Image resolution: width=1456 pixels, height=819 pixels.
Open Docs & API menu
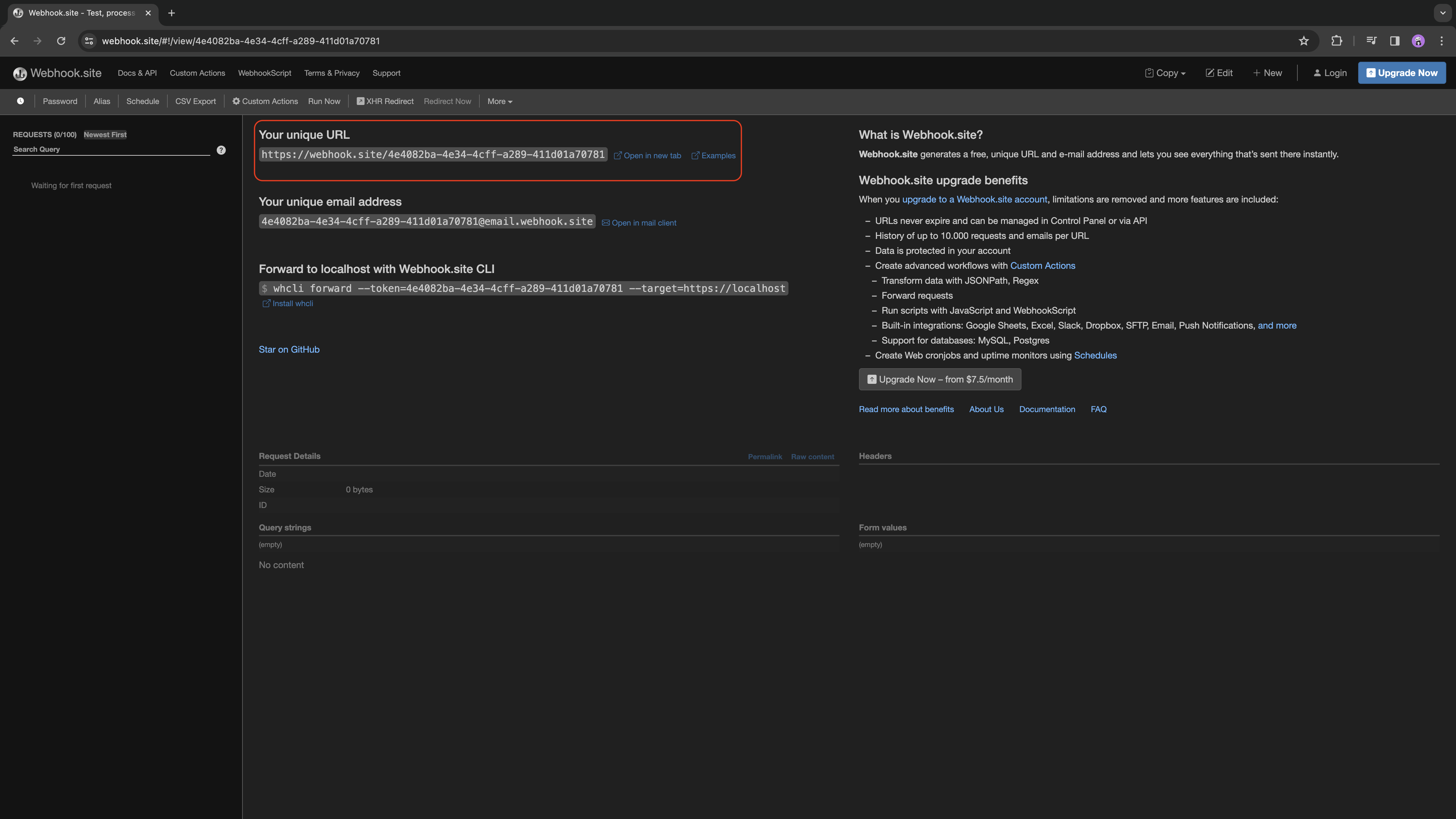pyautogui.click(x=137, y=73)
